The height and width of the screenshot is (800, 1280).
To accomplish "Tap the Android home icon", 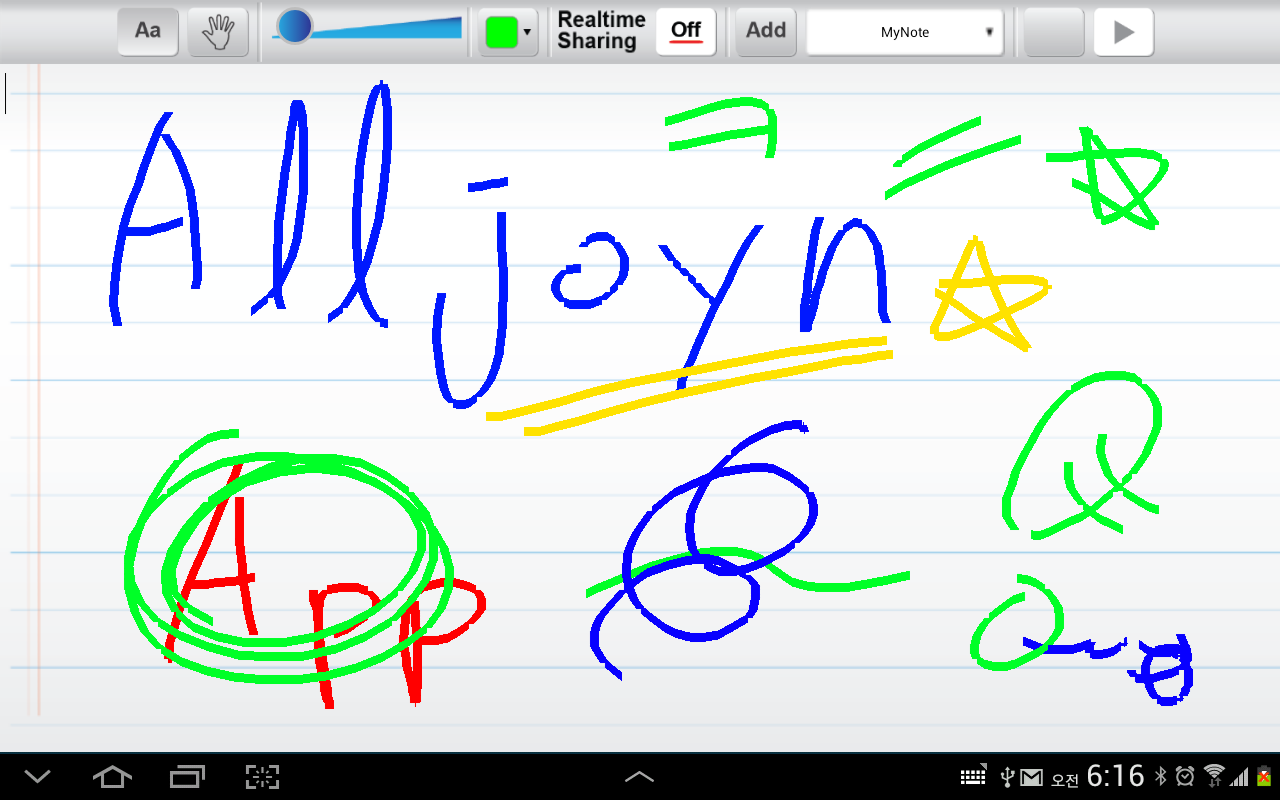I will (x=112, y=776).
